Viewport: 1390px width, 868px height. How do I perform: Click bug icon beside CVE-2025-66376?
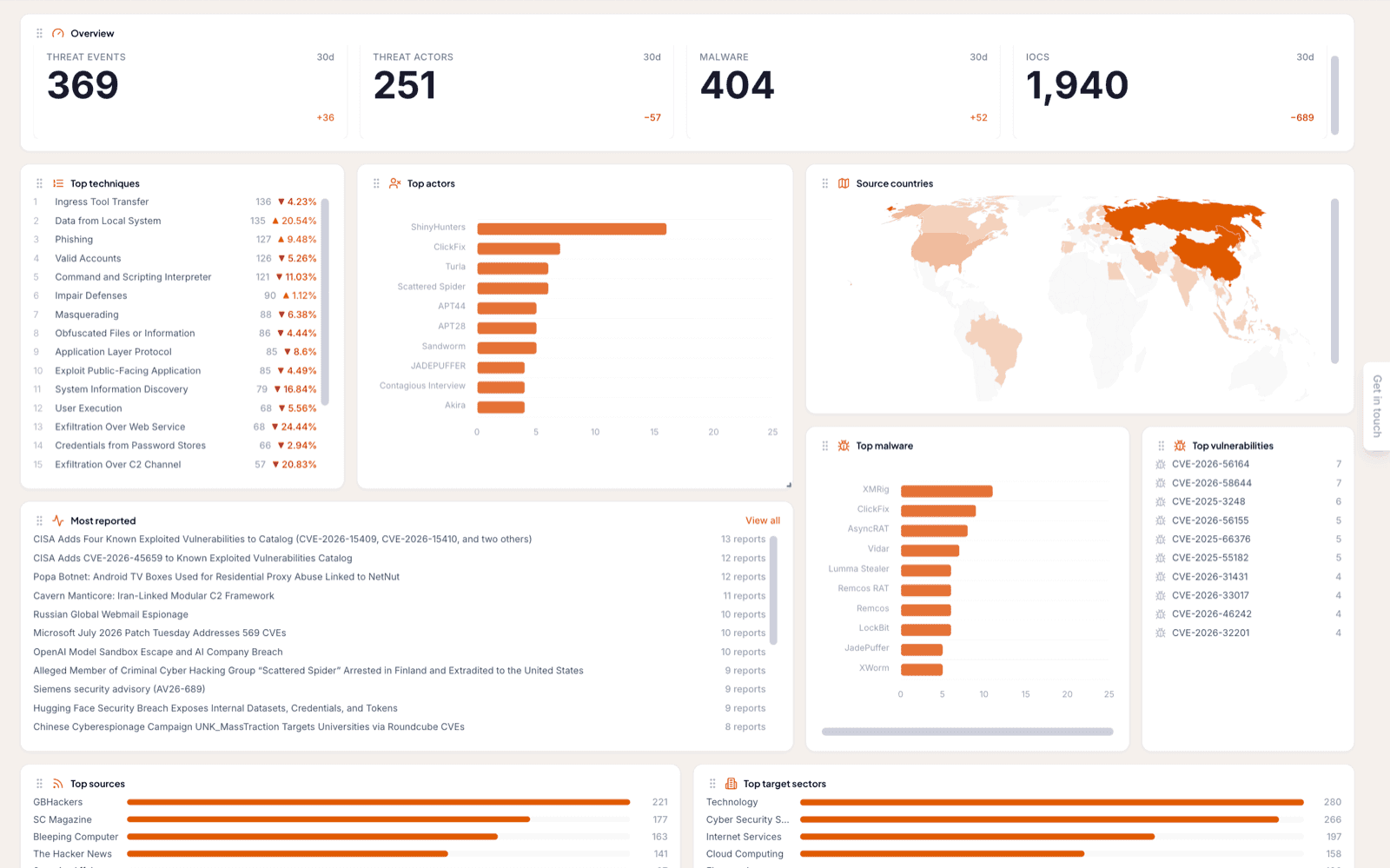tap(1161, 539)
